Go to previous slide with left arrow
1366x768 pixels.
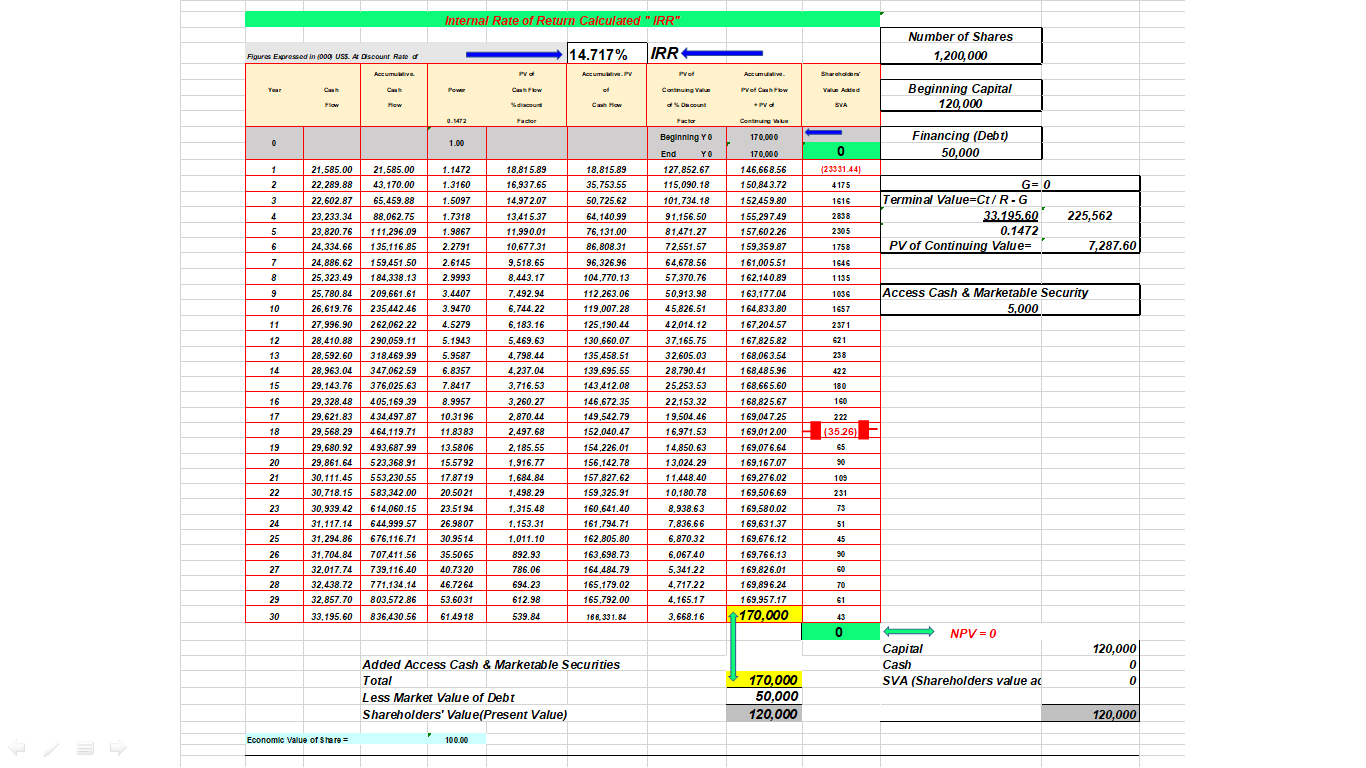coord(16,747)
